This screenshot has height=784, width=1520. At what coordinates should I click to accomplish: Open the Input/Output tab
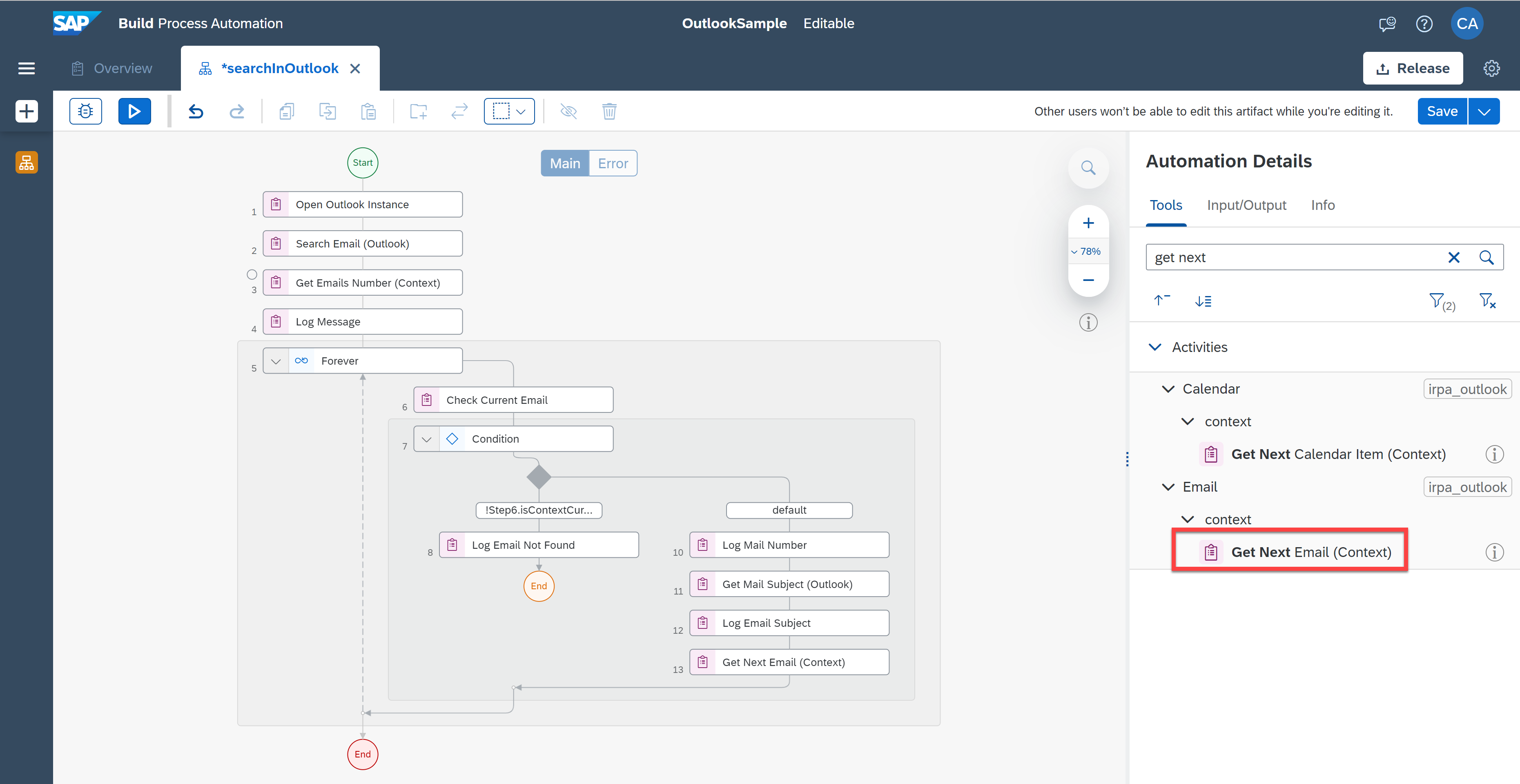1246,205
